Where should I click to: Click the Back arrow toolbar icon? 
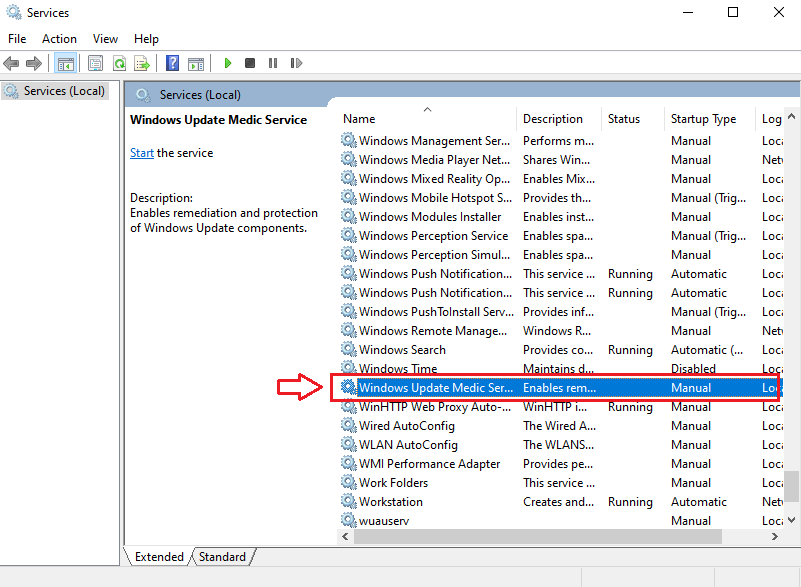11,63
